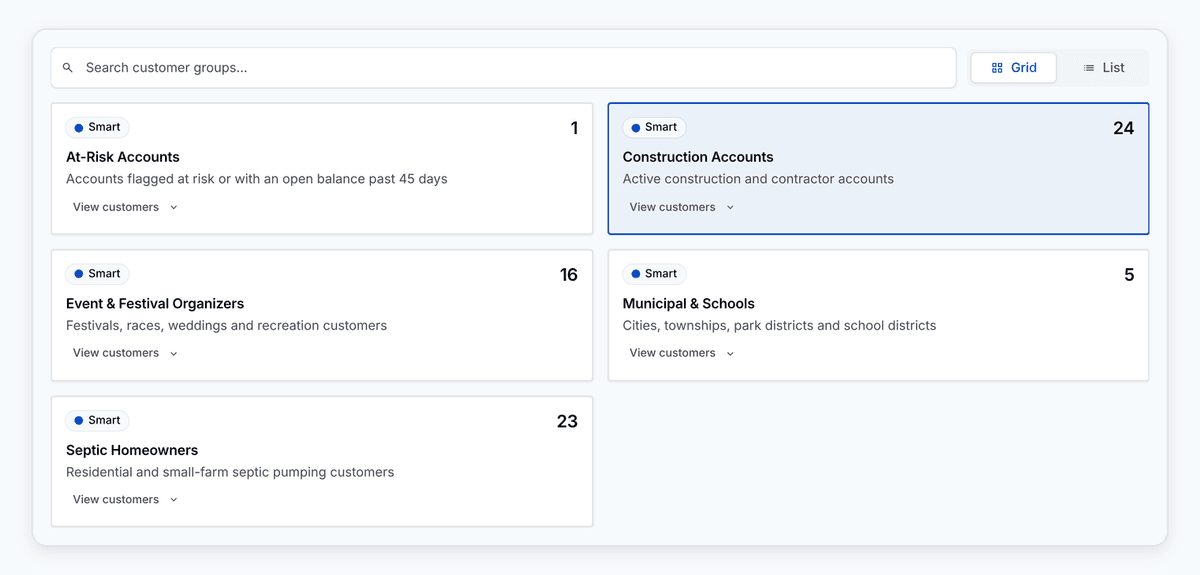The image size is (1200, 575).
Task: Expand View customers for Event & Festival Organizers
Action: click(x=125, y=353)
